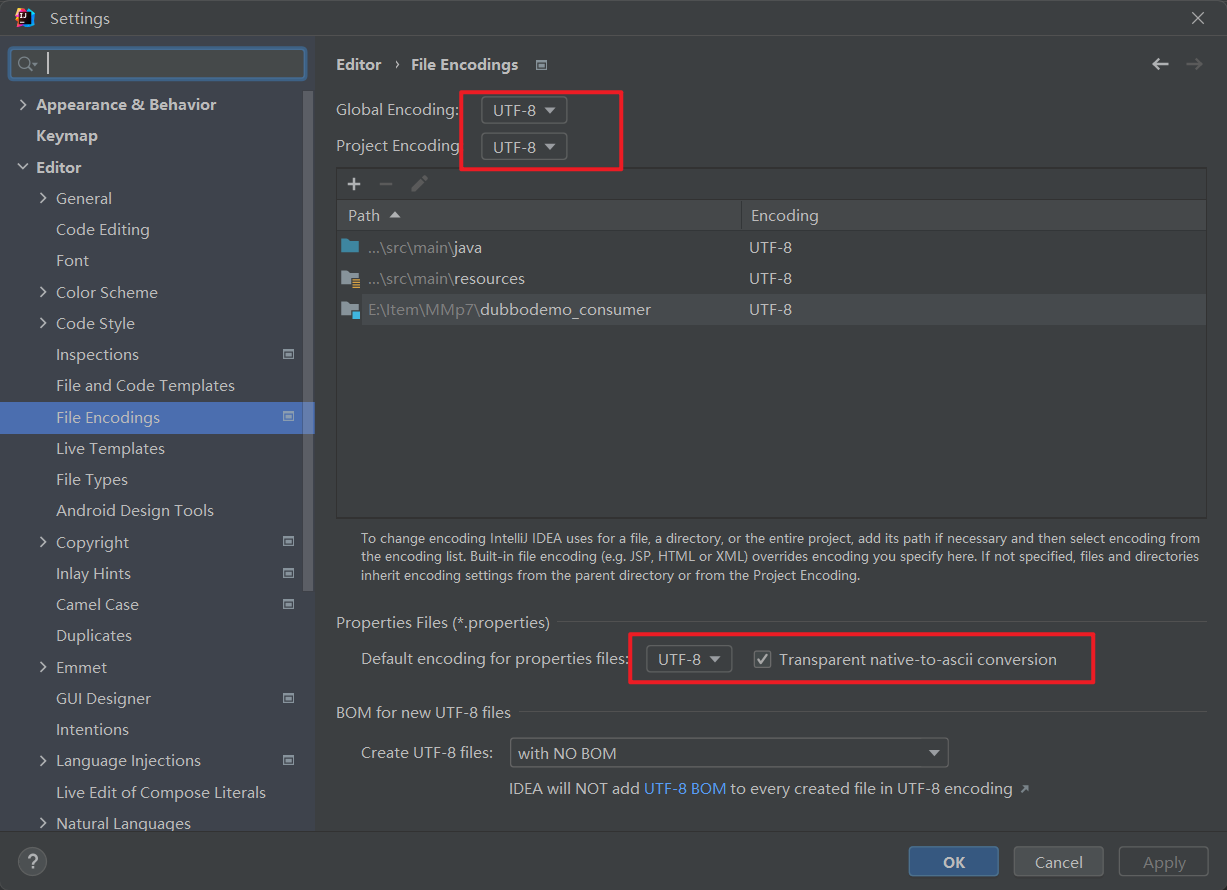
Task: Expand the Appearance & Behavior section
Action: pyautogui.click(x=23, y=105)
